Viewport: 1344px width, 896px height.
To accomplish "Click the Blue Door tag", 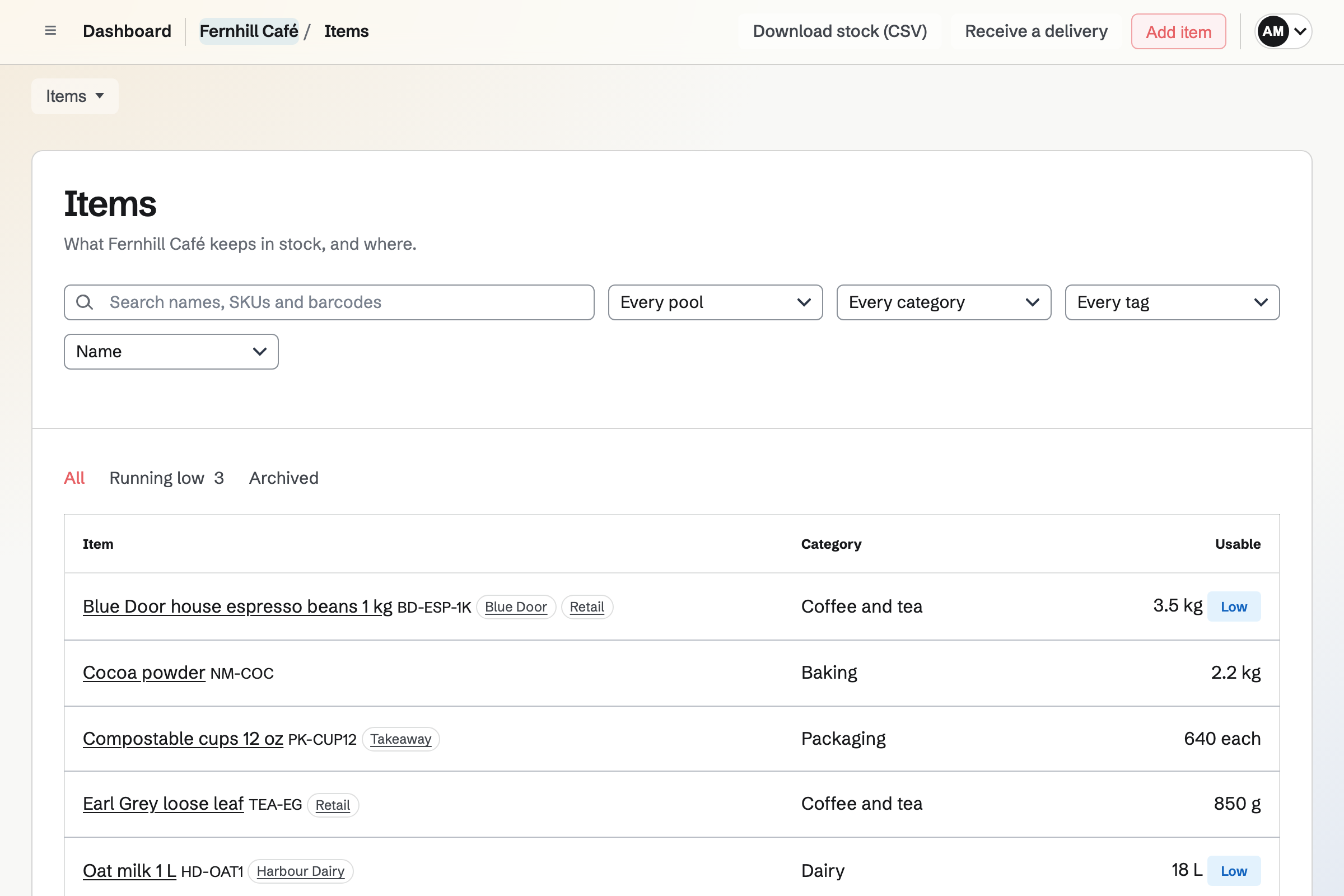I will click(516, 607).
